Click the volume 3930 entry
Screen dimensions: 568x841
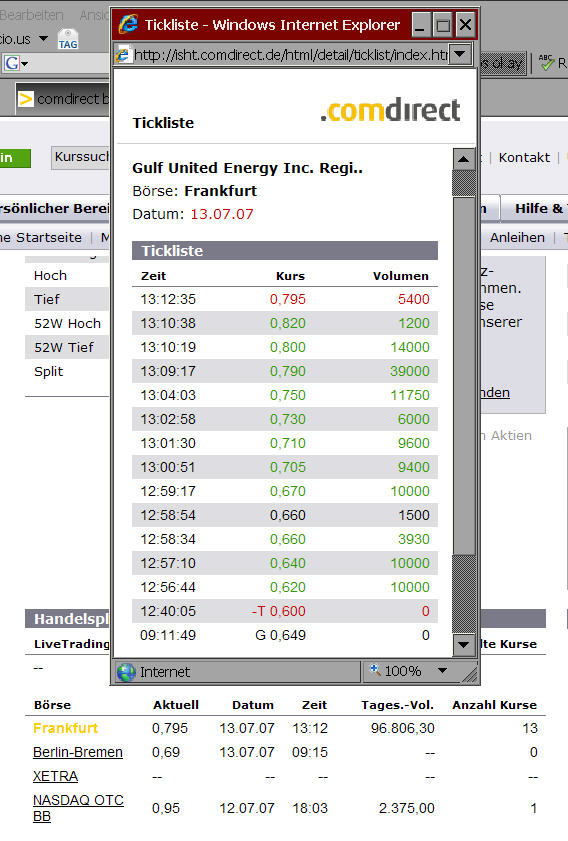[x=414, y=539]
